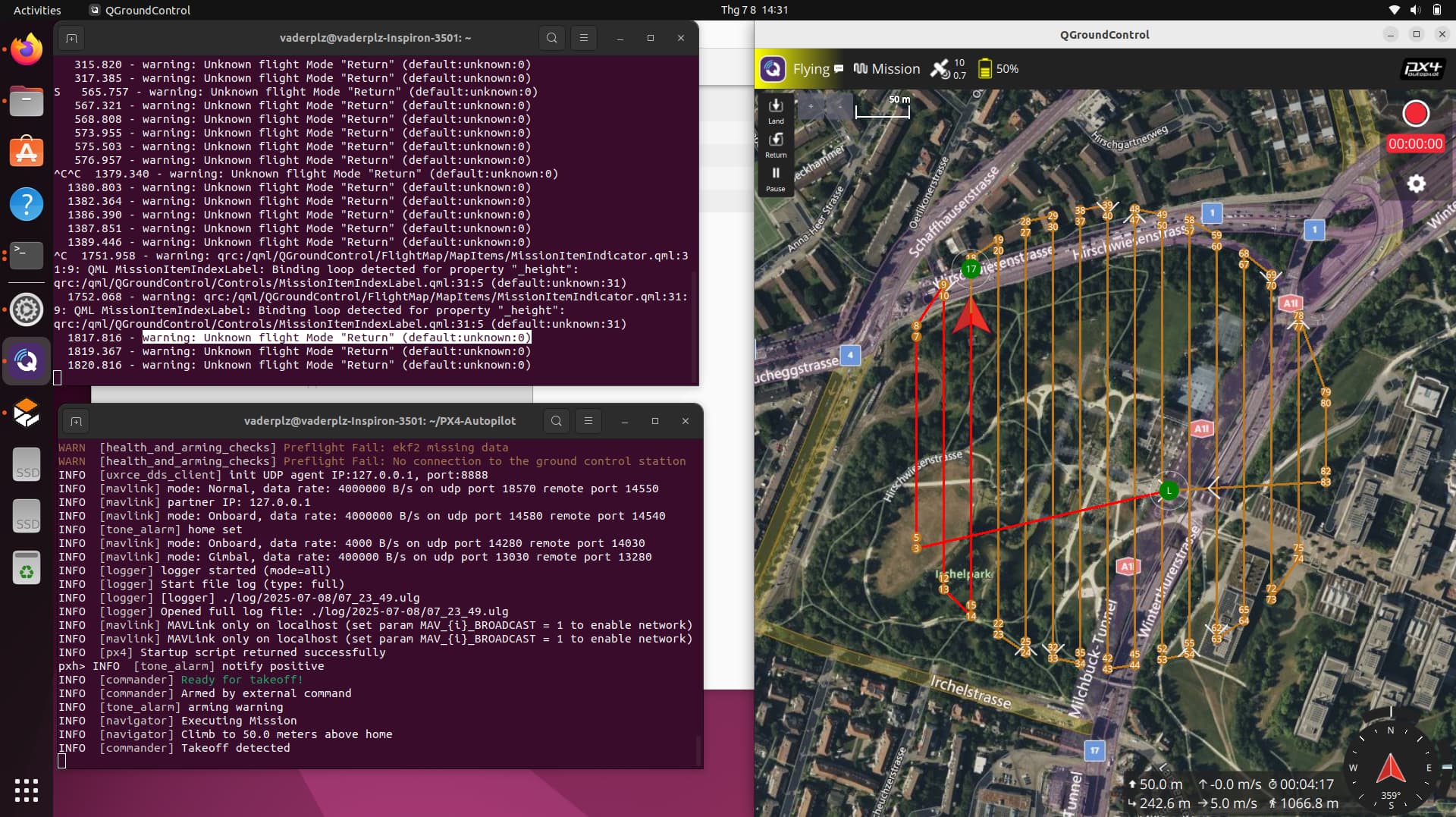The image size is (1456, 817).
Task: Click the Flying status indicator
Action: click(811, 69)
